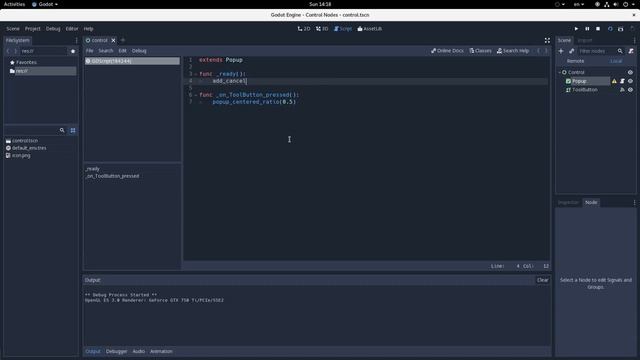The image size is (640, 360).
Task: Open the Script workspace
Action: coord(342,29)
